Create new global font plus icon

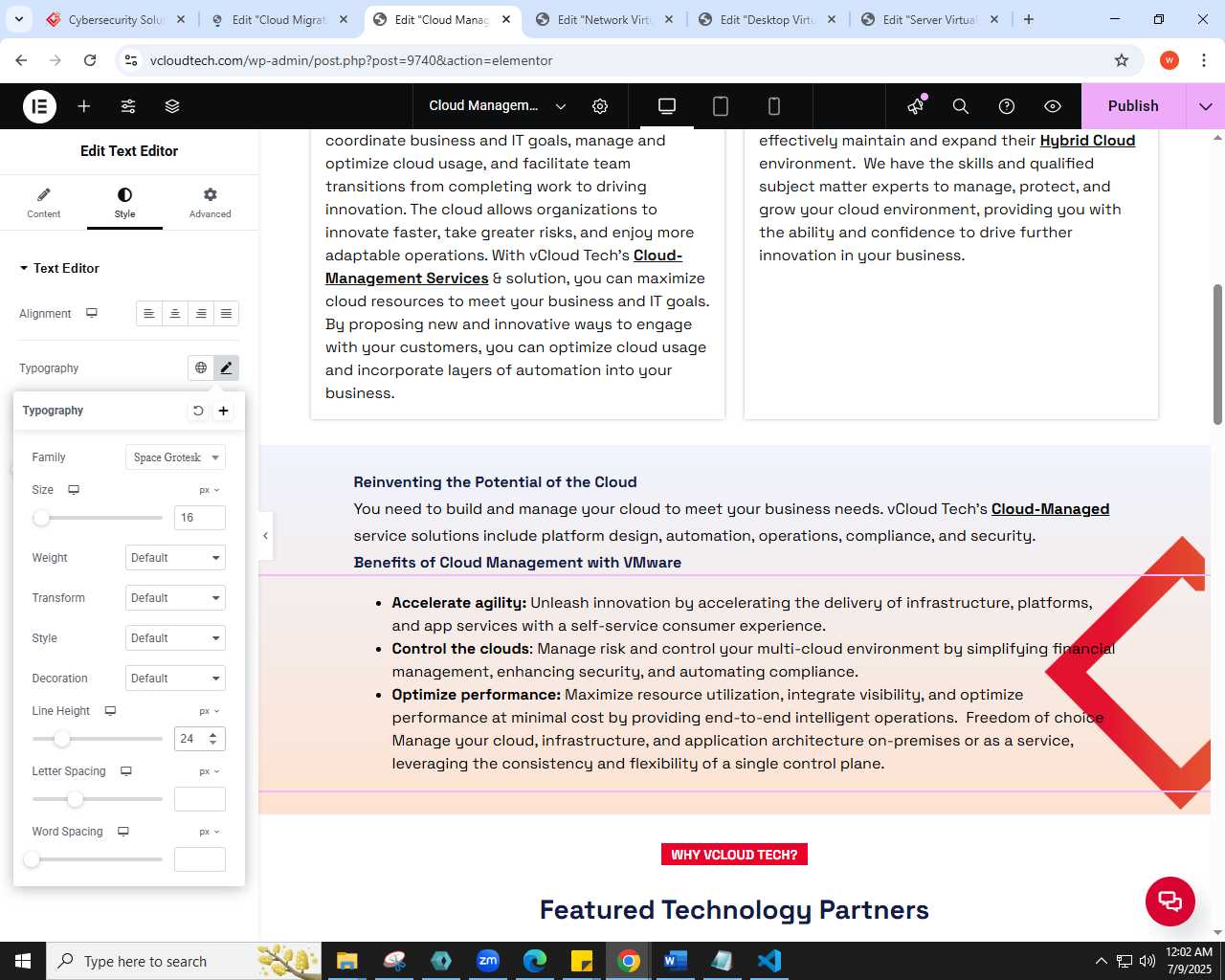[223, 411]
